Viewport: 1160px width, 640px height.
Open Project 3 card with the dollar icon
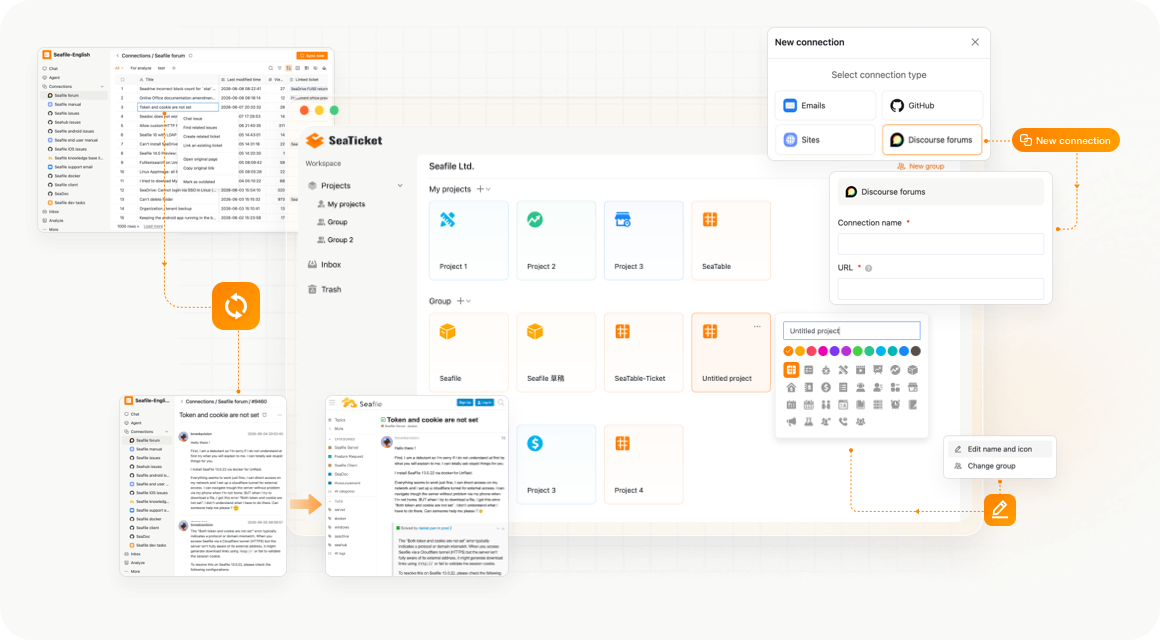[x=556, y=465]
